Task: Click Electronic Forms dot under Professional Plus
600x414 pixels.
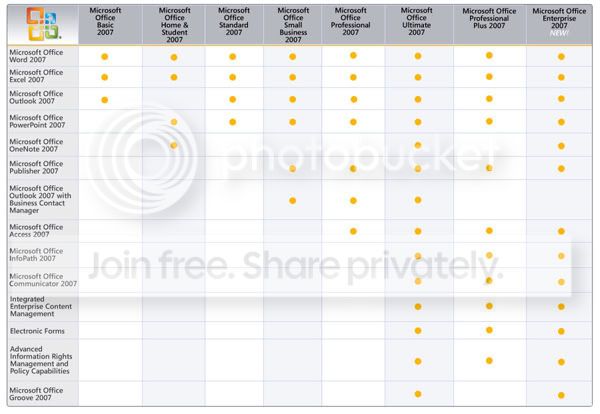Action: tap(489, 330)
